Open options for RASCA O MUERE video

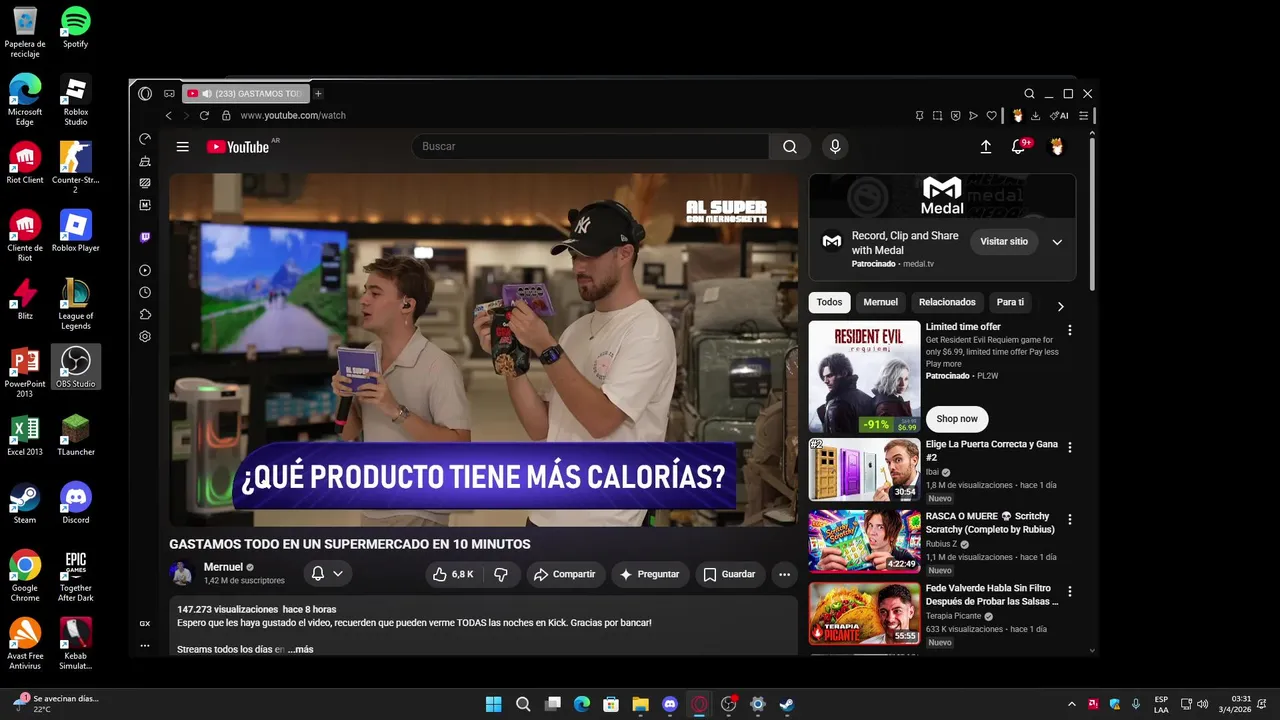(x=1070, y=520)
